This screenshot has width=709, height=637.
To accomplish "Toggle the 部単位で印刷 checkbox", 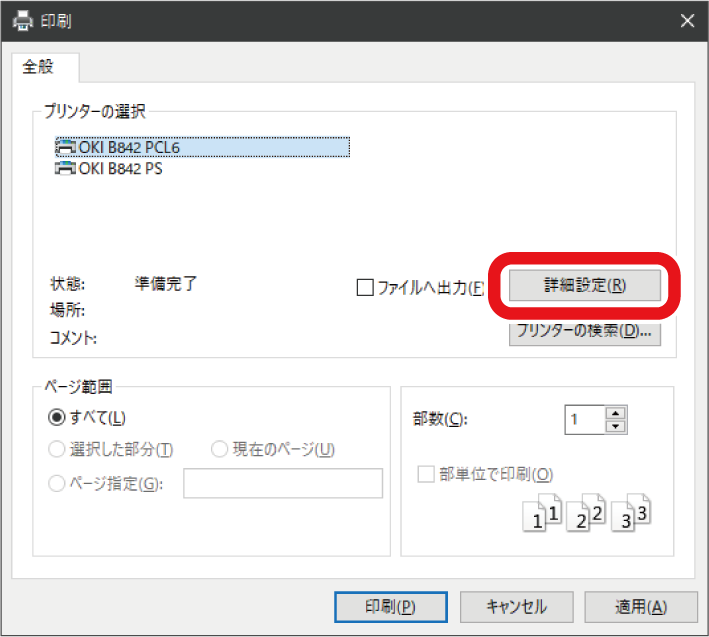I will pos(426,474).
